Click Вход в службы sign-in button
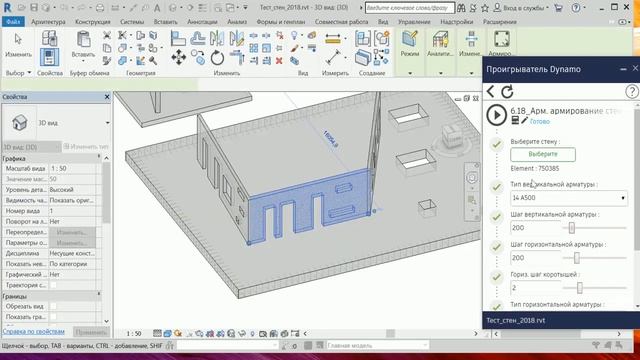Image resolution: width=640 pixels, height=360 pixels. (521, 7)
